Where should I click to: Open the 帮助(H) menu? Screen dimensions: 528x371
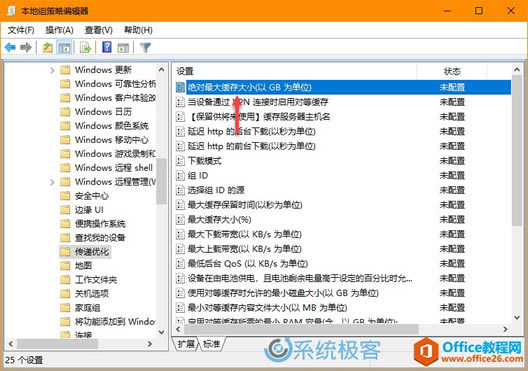(138, 30)
